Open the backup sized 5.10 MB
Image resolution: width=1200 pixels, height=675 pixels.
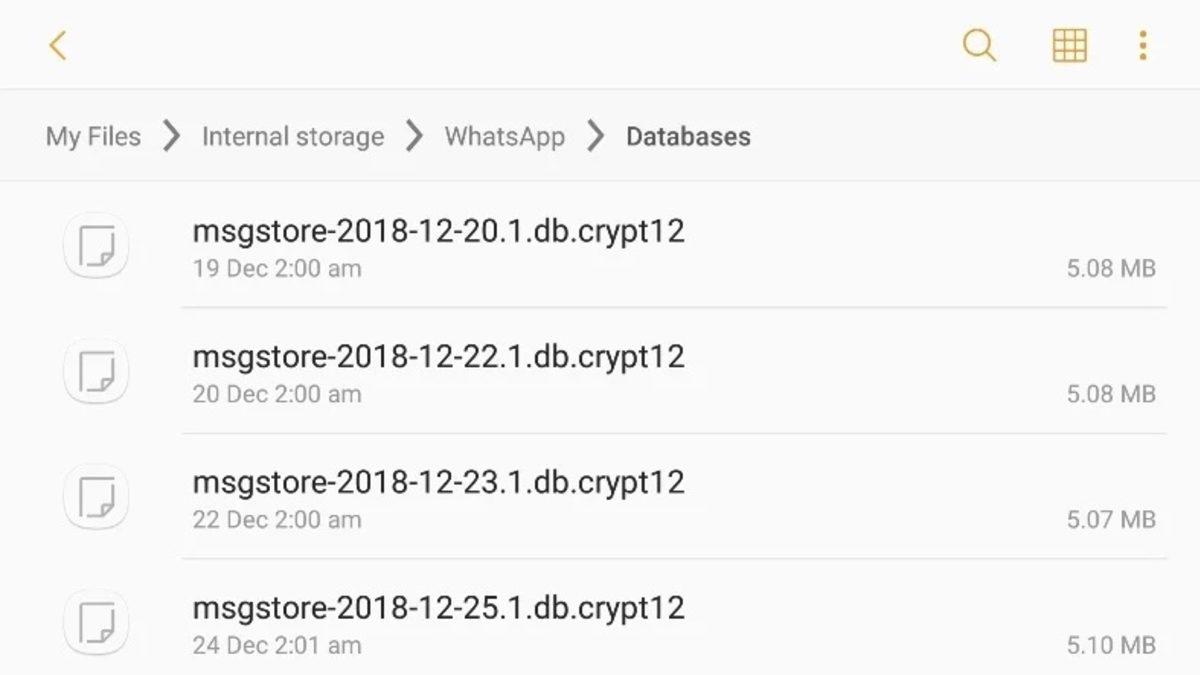pos(439,607)
